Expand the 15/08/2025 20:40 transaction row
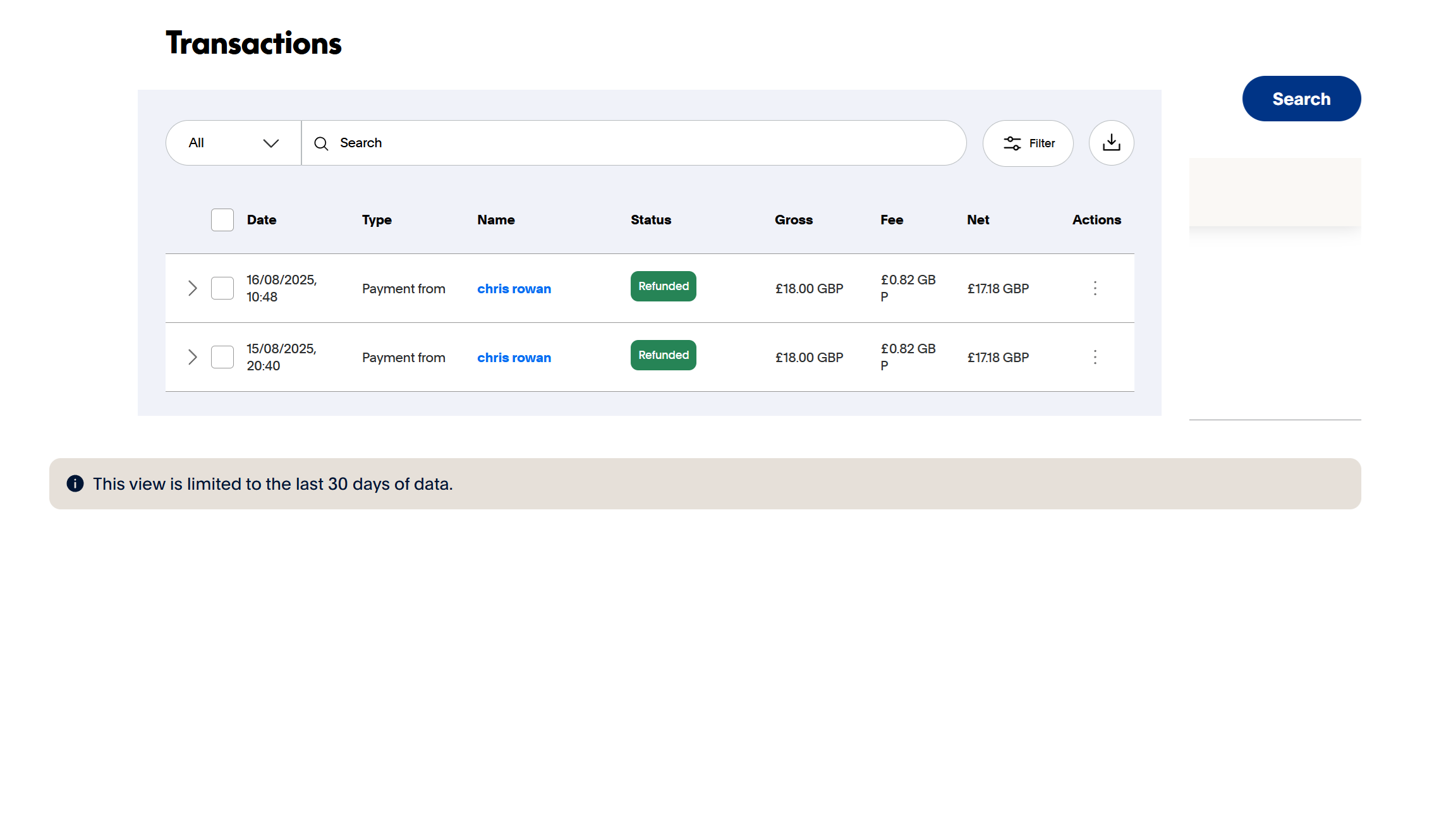The image size is (1456, 819). pos(193,357)
